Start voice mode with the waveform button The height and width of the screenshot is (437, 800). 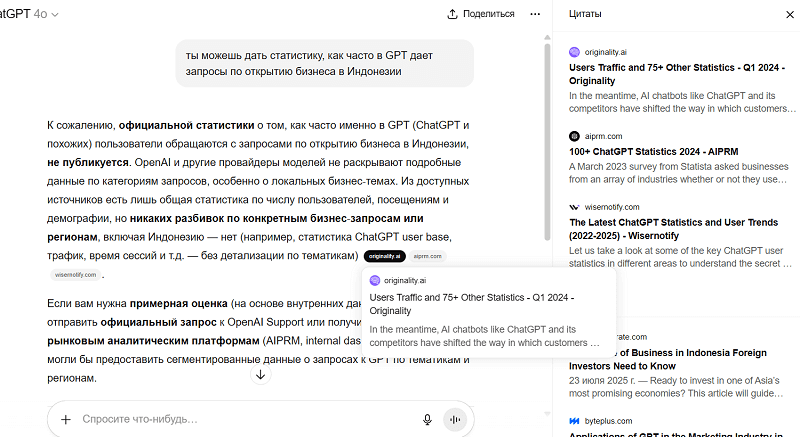[x=455, y=419]
